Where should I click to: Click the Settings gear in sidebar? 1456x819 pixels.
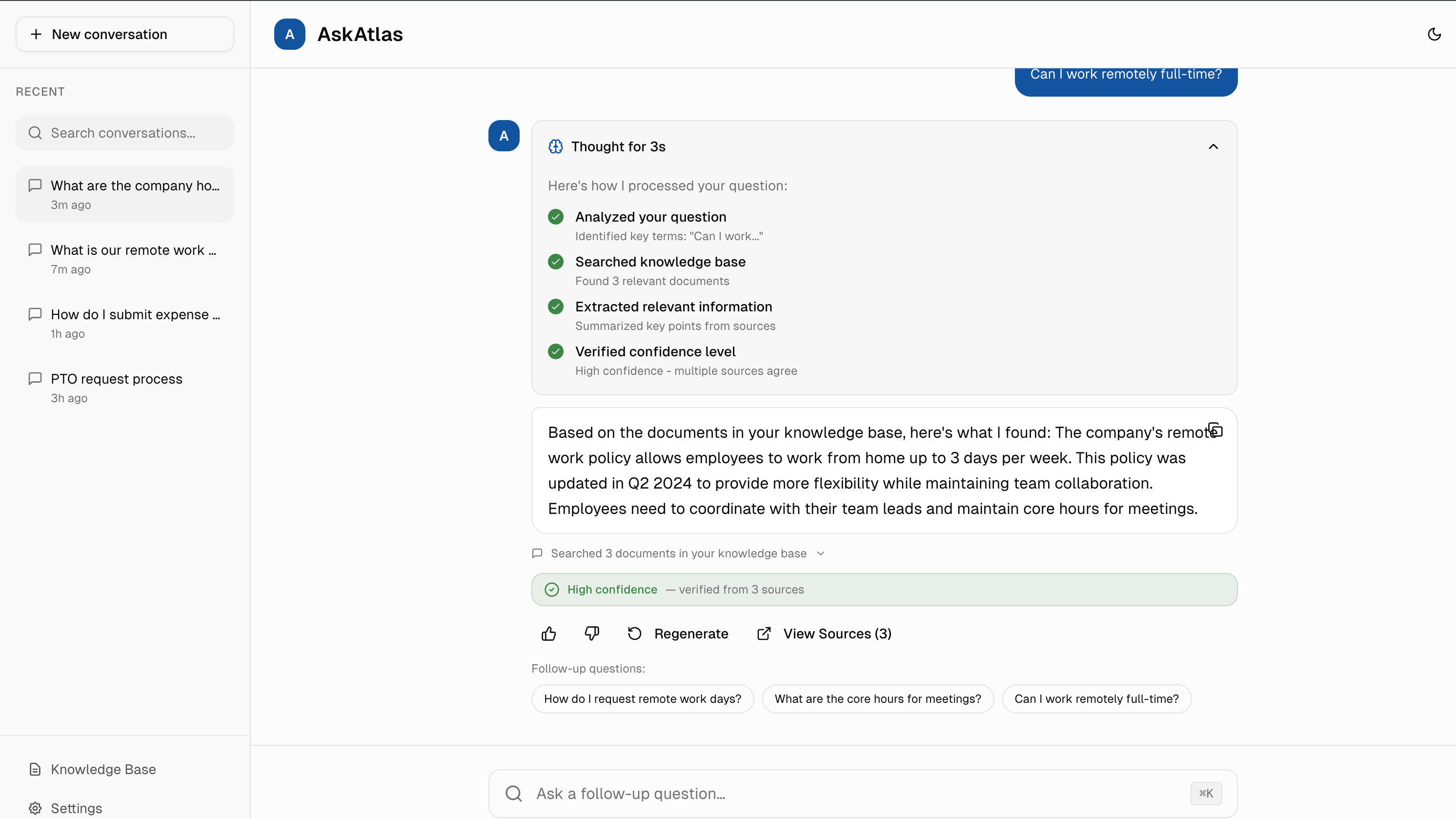coord(35,808)
